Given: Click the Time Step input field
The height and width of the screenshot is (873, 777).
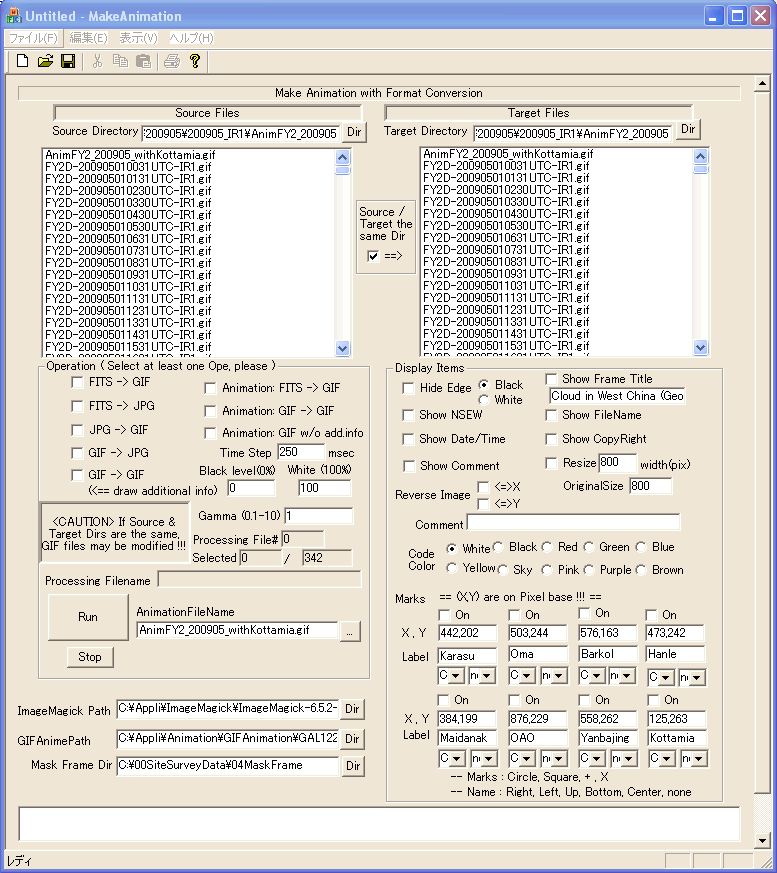Looking at the screenshot, I should (x=300, y=453).
